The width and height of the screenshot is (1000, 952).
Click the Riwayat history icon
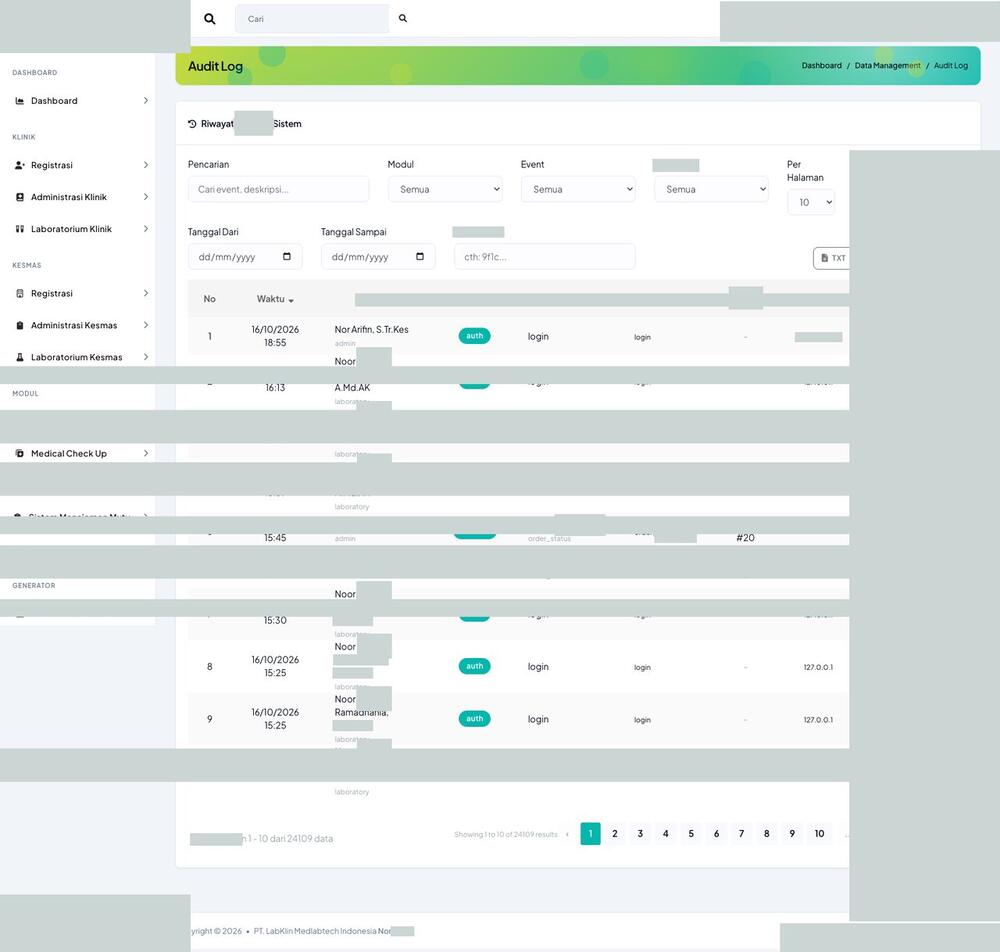pyautogui.click(x=192, y=124)
